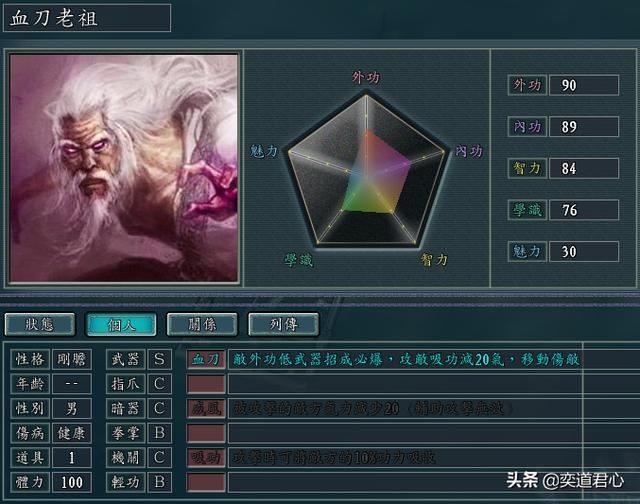Viewport: 640px width, 504px height.
Task: Click the 剛膽 personality value
Action: click(x=72, y=359)
